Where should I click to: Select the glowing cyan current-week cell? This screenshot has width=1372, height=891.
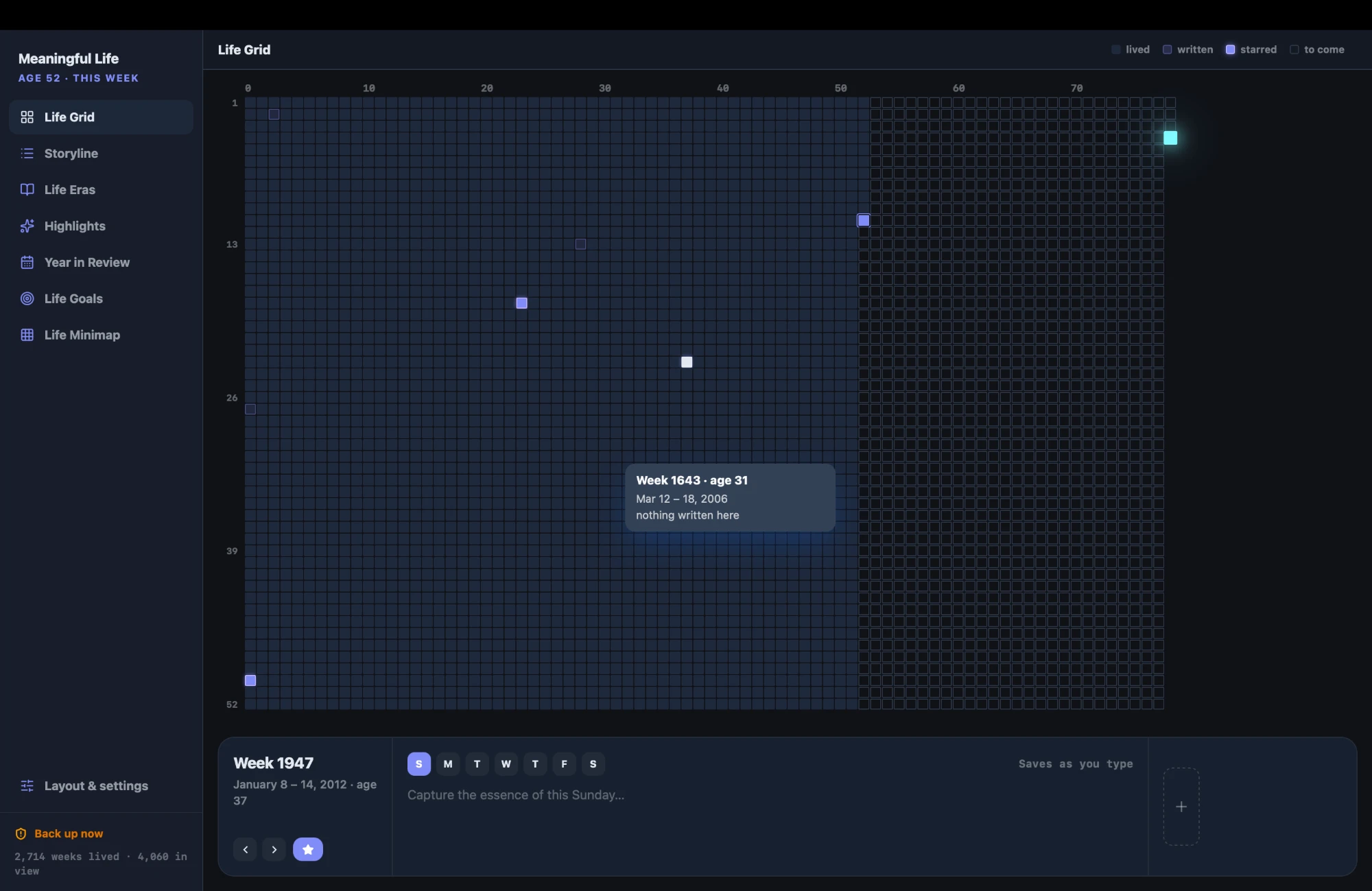[1170, 138]
